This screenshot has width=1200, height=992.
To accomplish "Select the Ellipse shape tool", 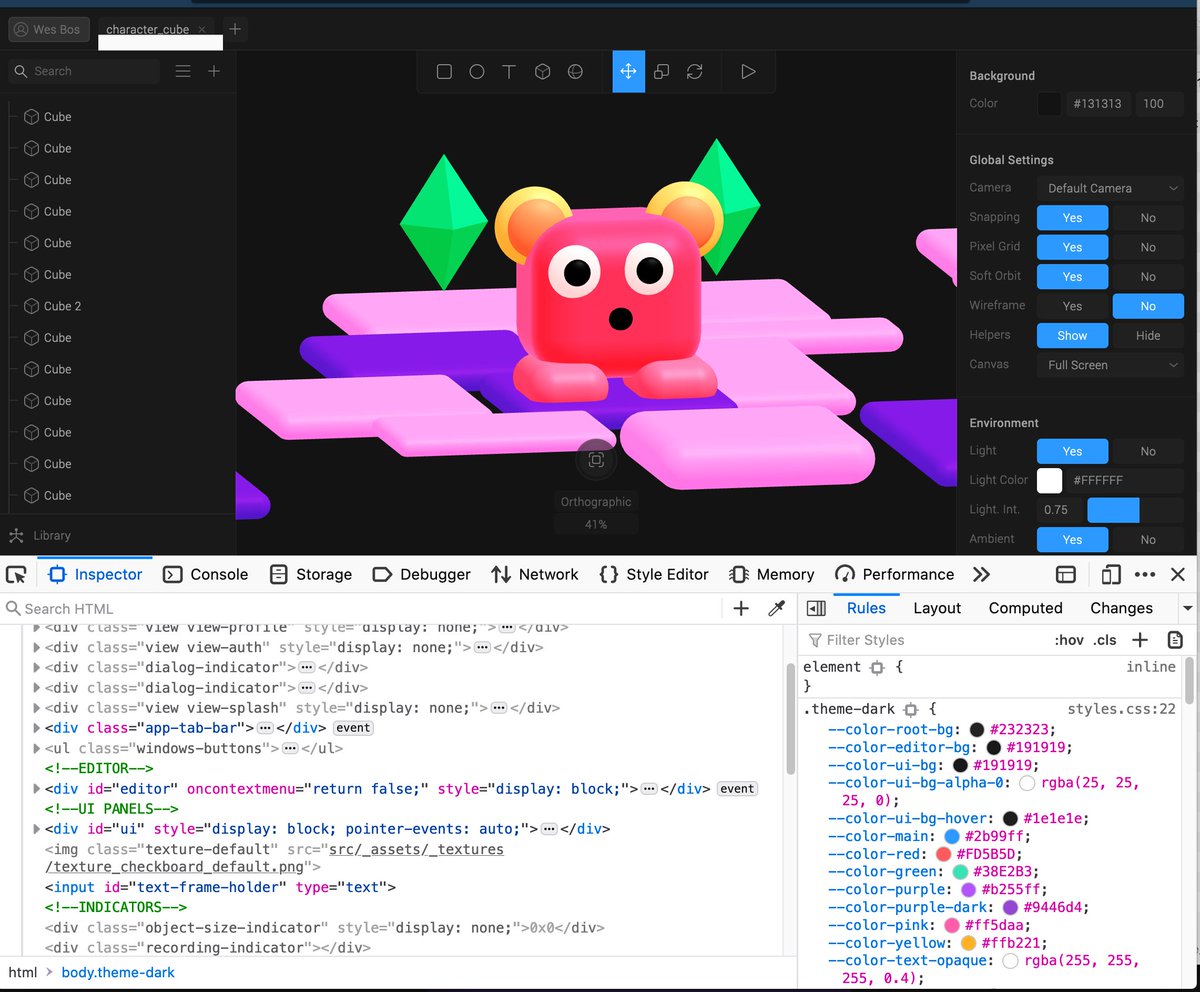I will [477, 71].
